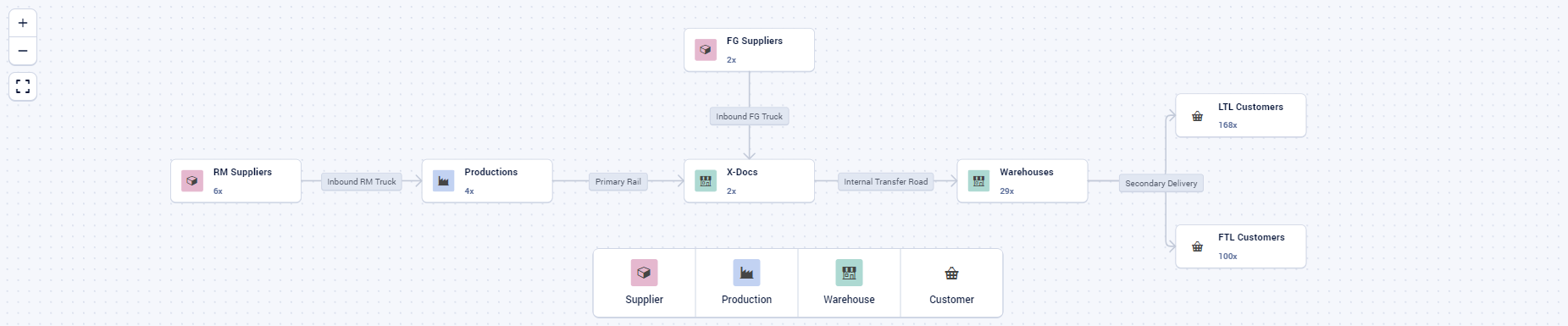The height and width of the screenshot is (326, 1568).
Task: Select the FG Suppliers node title
Action: pos(755,41)
